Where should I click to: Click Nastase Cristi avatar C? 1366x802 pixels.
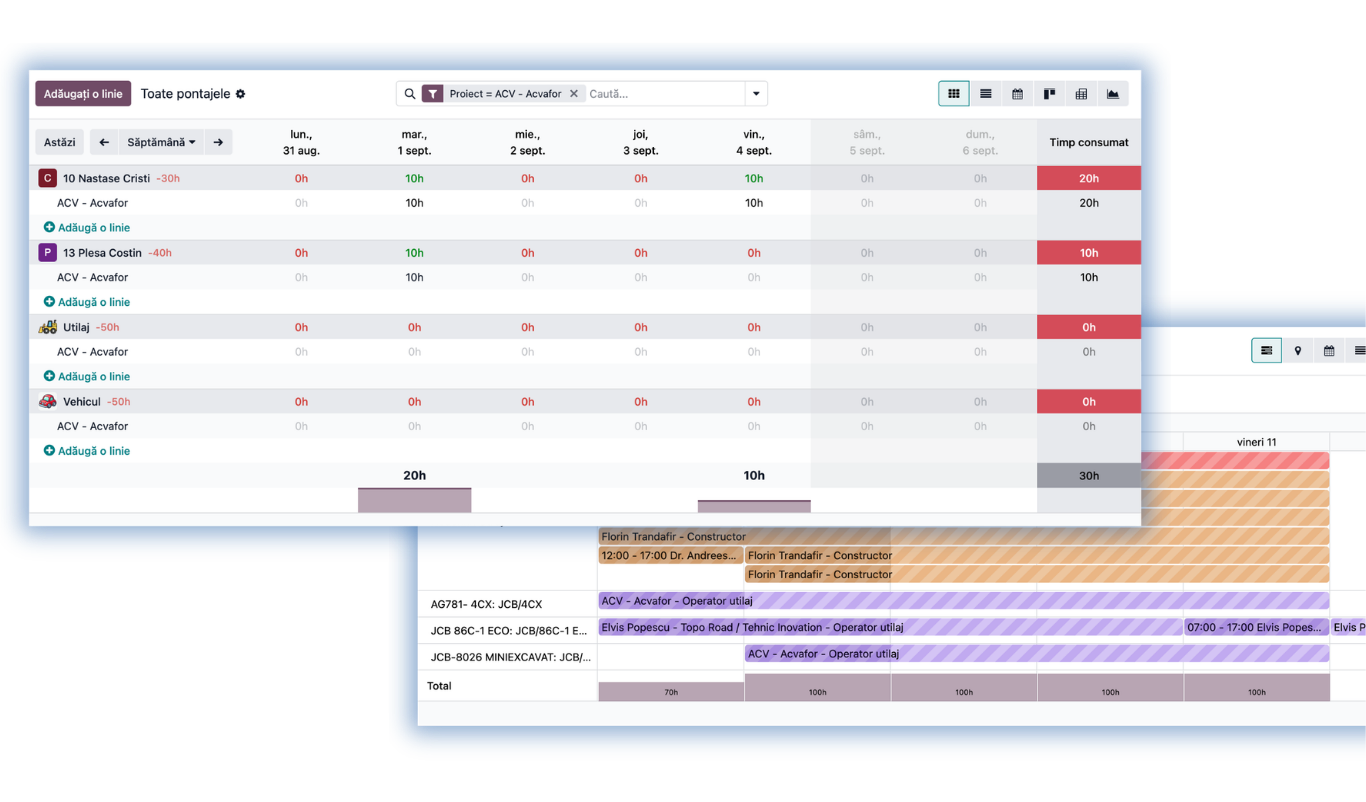(47, 178)
